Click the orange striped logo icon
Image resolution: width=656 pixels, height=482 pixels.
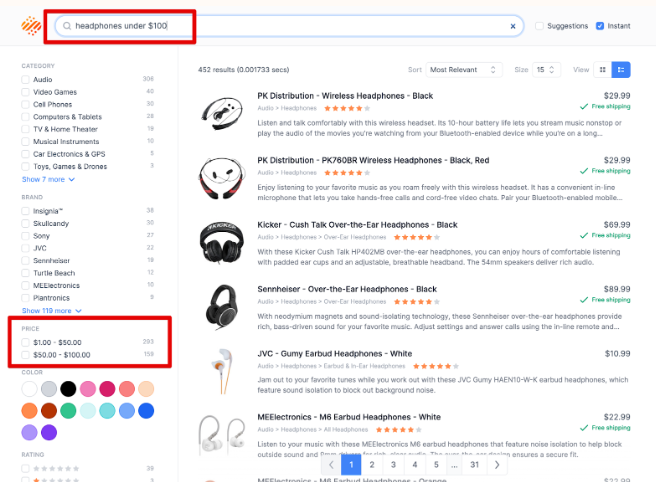[31, 26]
